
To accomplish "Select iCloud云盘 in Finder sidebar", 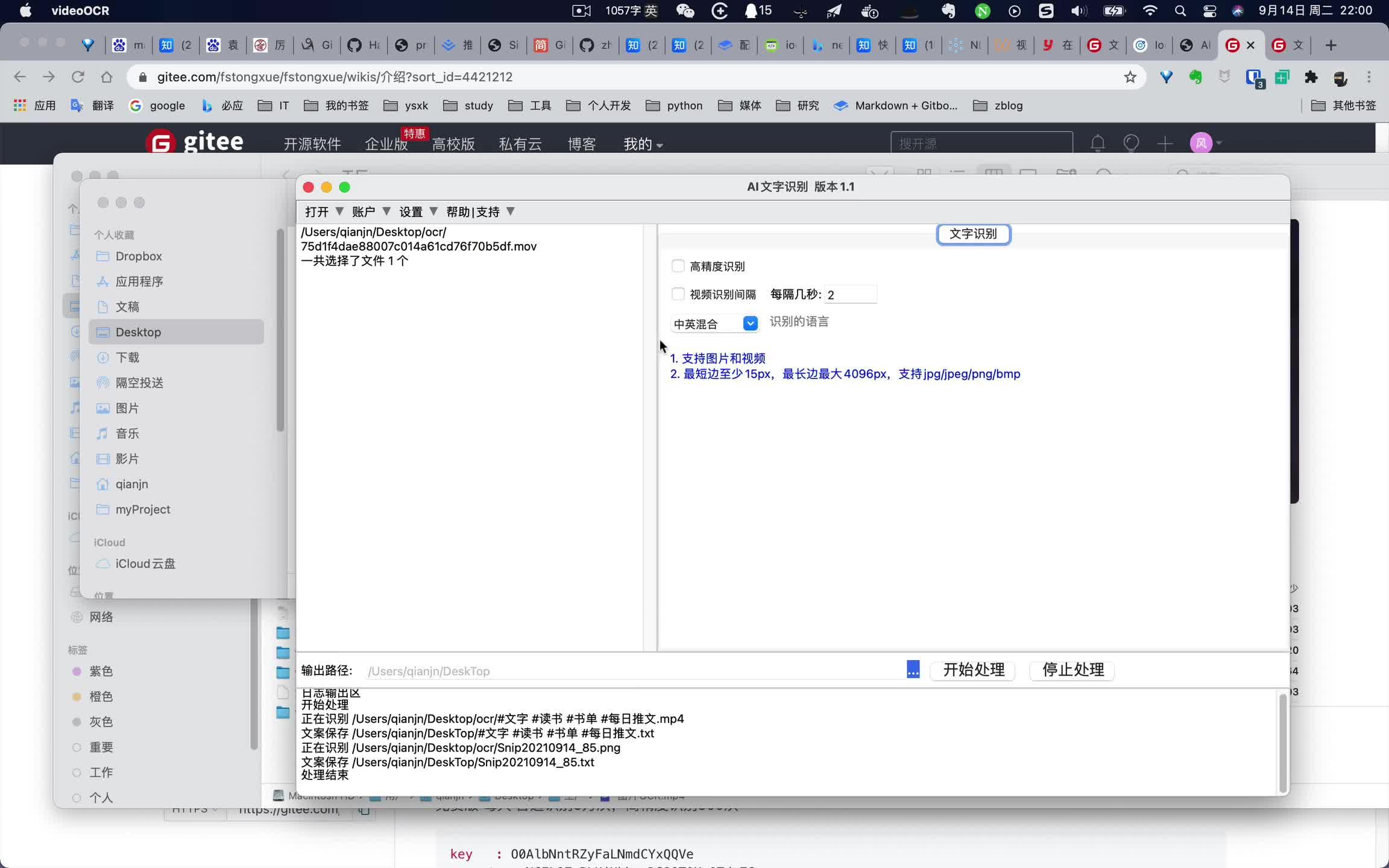I will [x=176, y=564].
